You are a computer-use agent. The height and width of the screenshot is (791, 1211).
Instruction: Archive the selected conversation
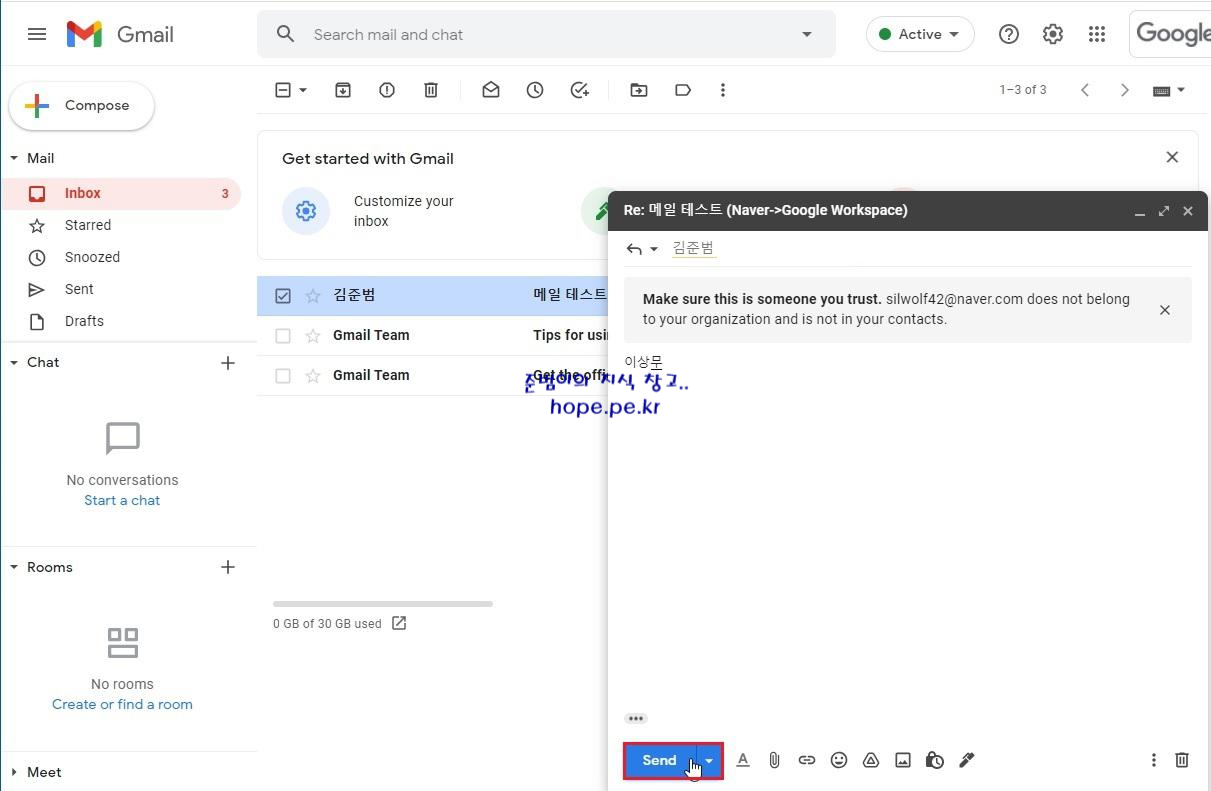[x=343, y=90]
